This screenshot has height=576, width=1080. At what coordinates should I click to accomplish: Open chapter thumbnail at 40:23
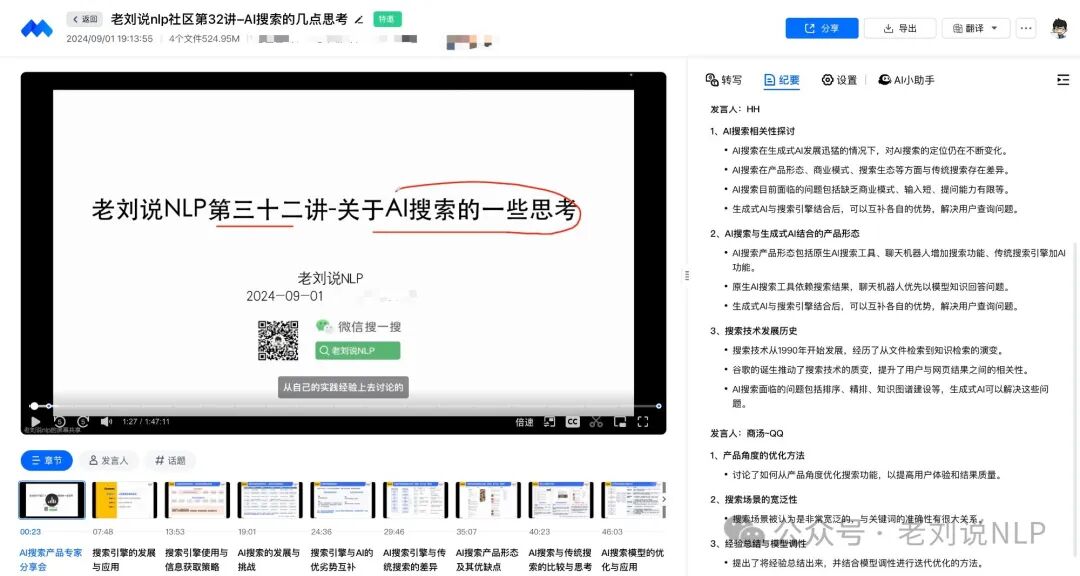561,500
